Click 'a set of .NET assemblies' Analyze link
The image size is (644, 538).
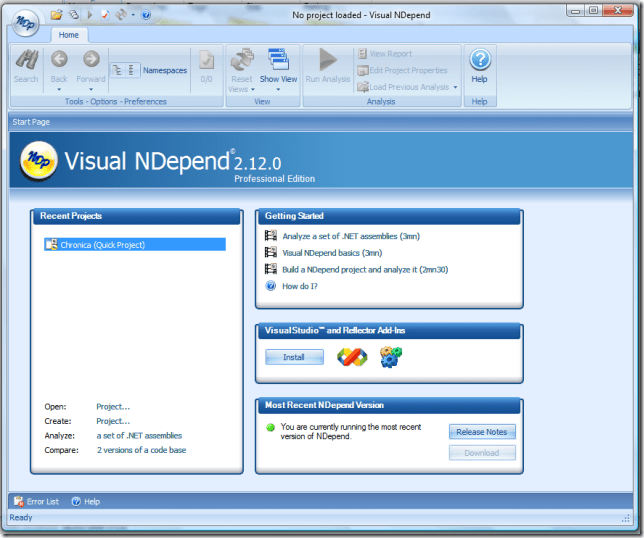(x=139, y=436)
